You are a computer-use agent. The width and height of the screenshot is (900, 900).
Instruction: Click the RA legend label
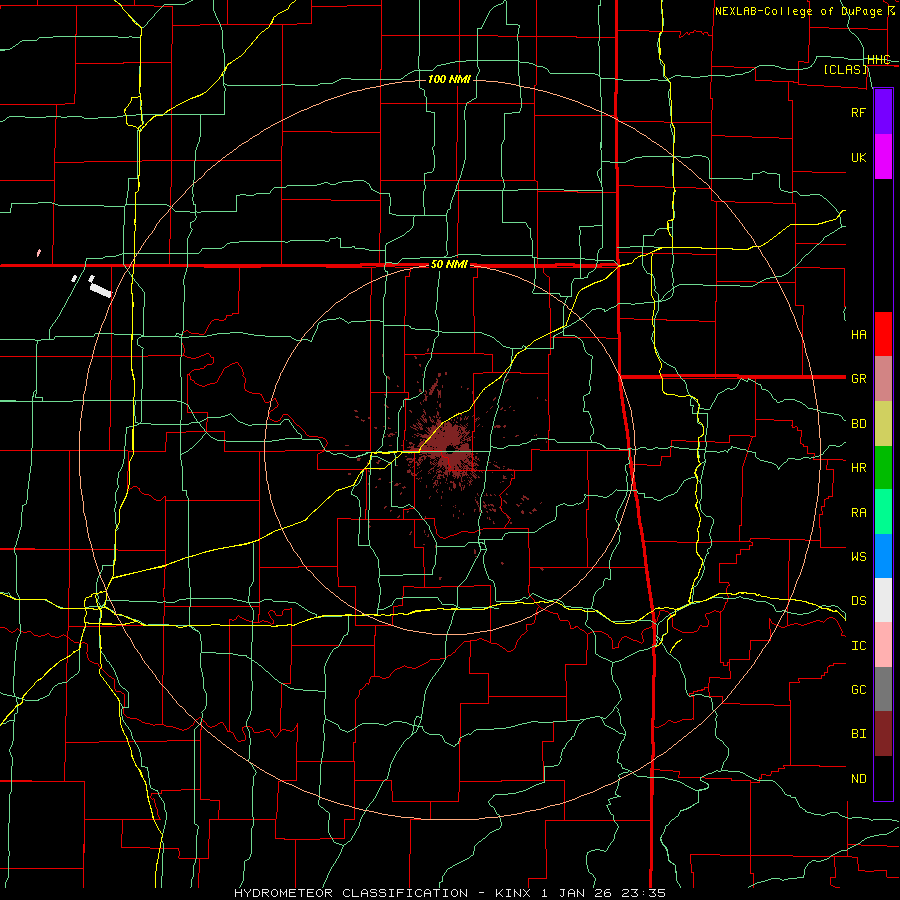coord(859,513)
